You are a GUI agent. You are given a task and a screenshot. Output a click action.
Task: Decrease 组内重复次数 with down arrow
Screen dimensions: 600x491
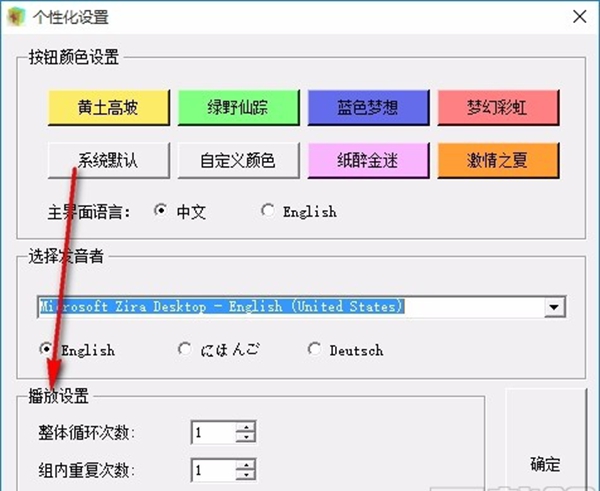coord(246,475)
